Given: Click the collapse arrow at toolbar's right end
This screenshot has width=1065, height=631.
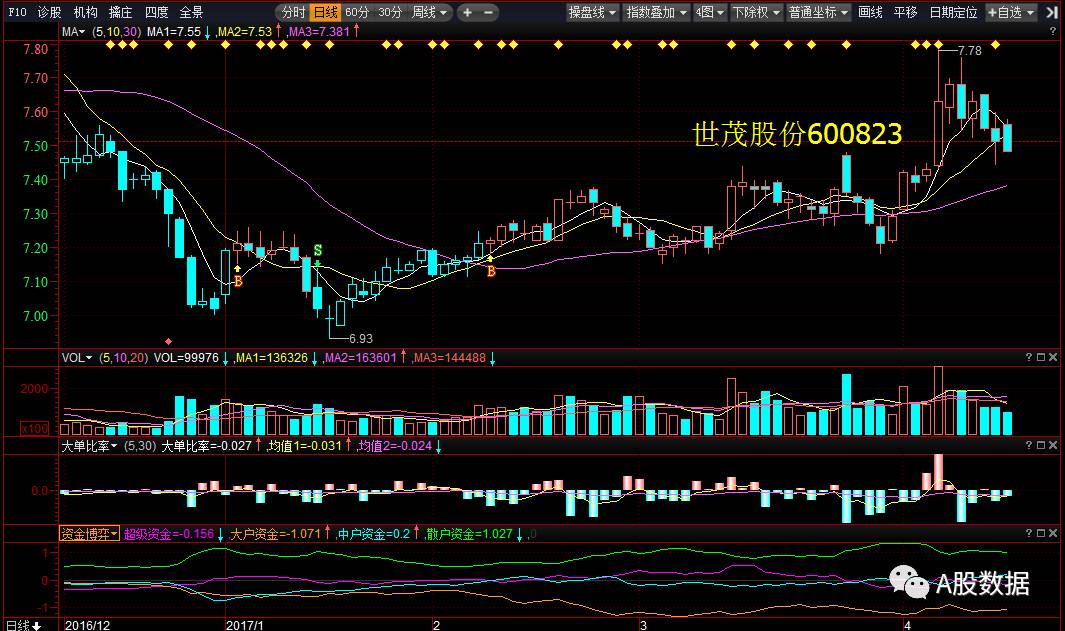Looking at the screenshot, I should [x=1051, y=12].
